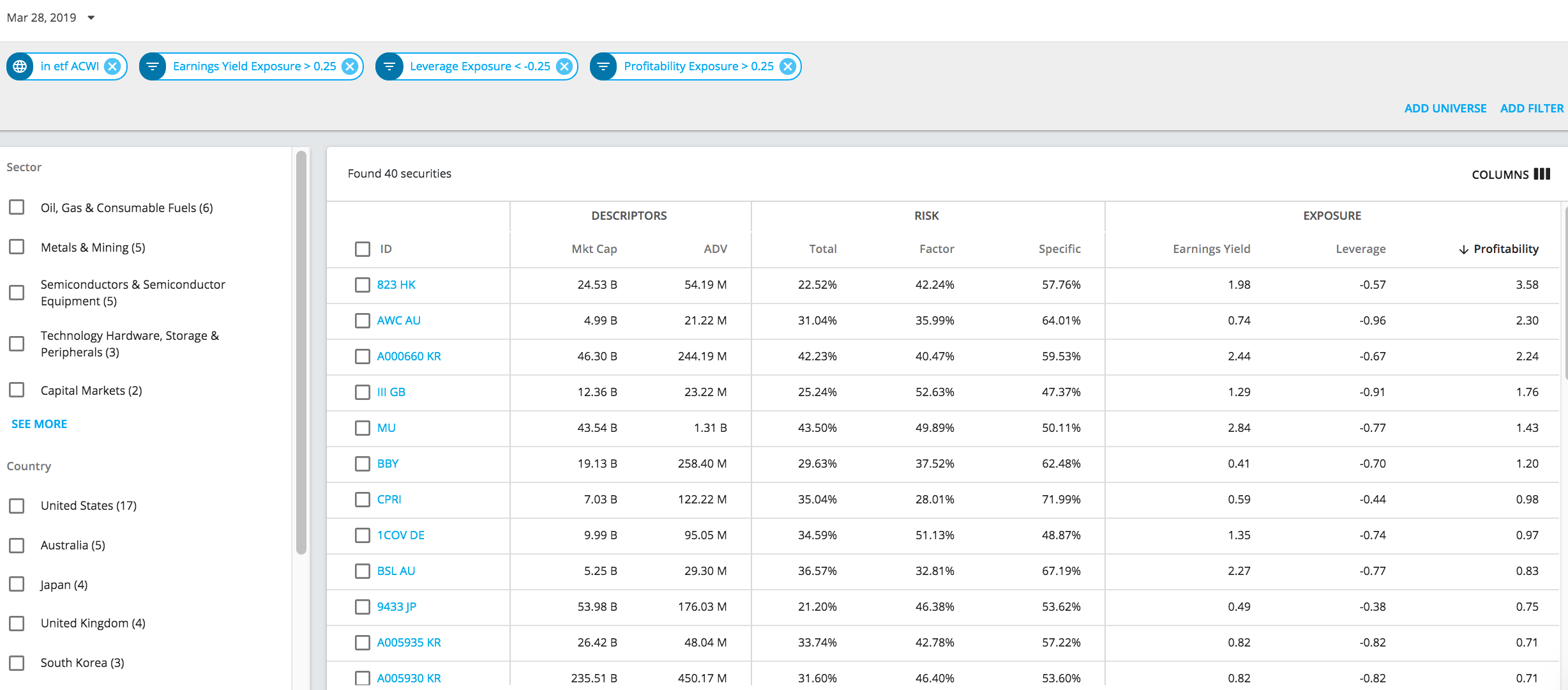Click the Country heading

pos(29,466)
